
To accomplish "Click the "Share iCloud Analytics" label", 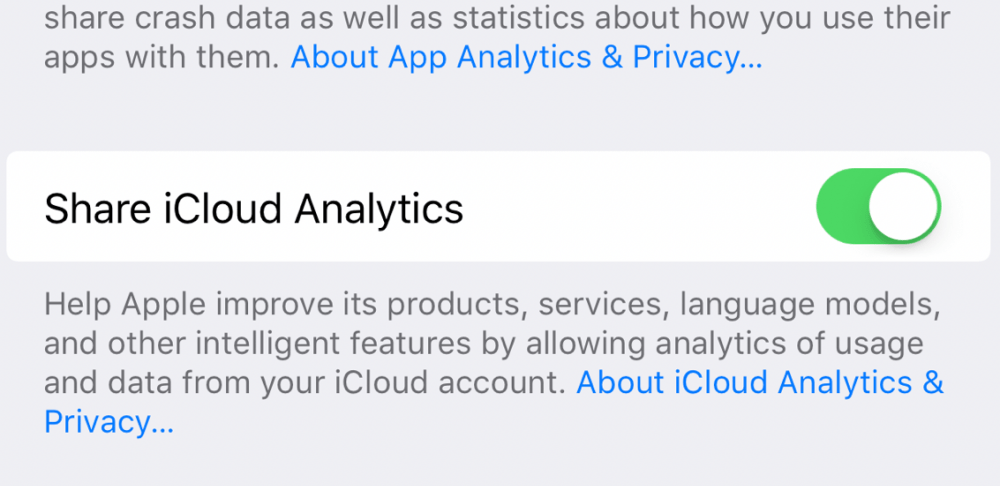I will click(254, 209).
